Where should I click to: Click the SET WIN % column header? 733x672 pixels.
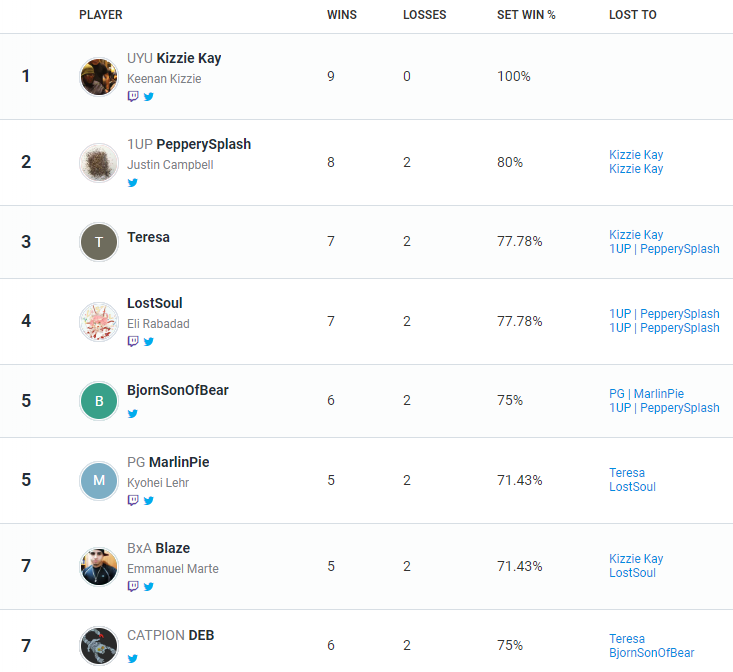pyautogui.click(x=526, y=15)
